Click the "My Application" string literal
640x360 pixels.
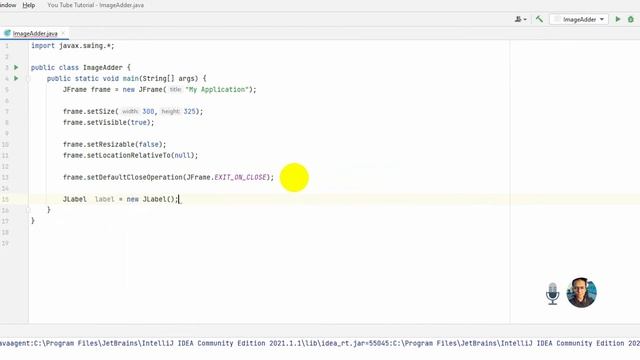coord(217,89)
